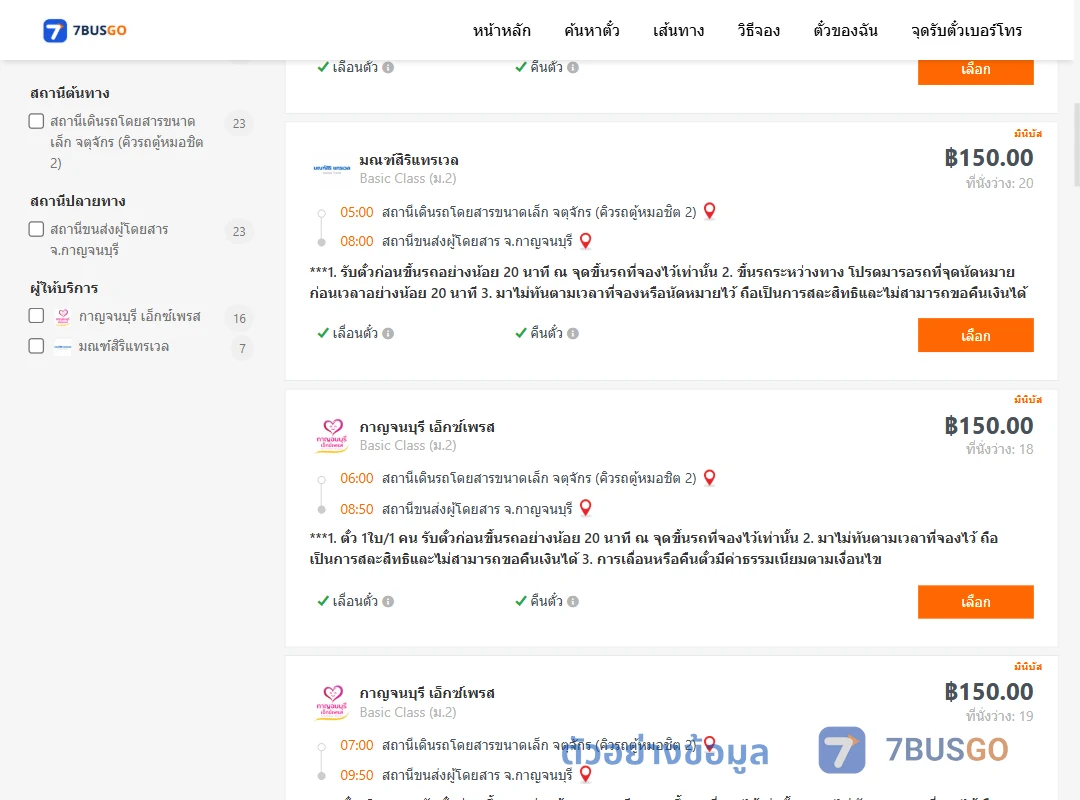Open the เลื่อนตั๋ว info icon in the topmost partial card
Viewport: 1080px width, 800px height.
[x=388, y=68]
